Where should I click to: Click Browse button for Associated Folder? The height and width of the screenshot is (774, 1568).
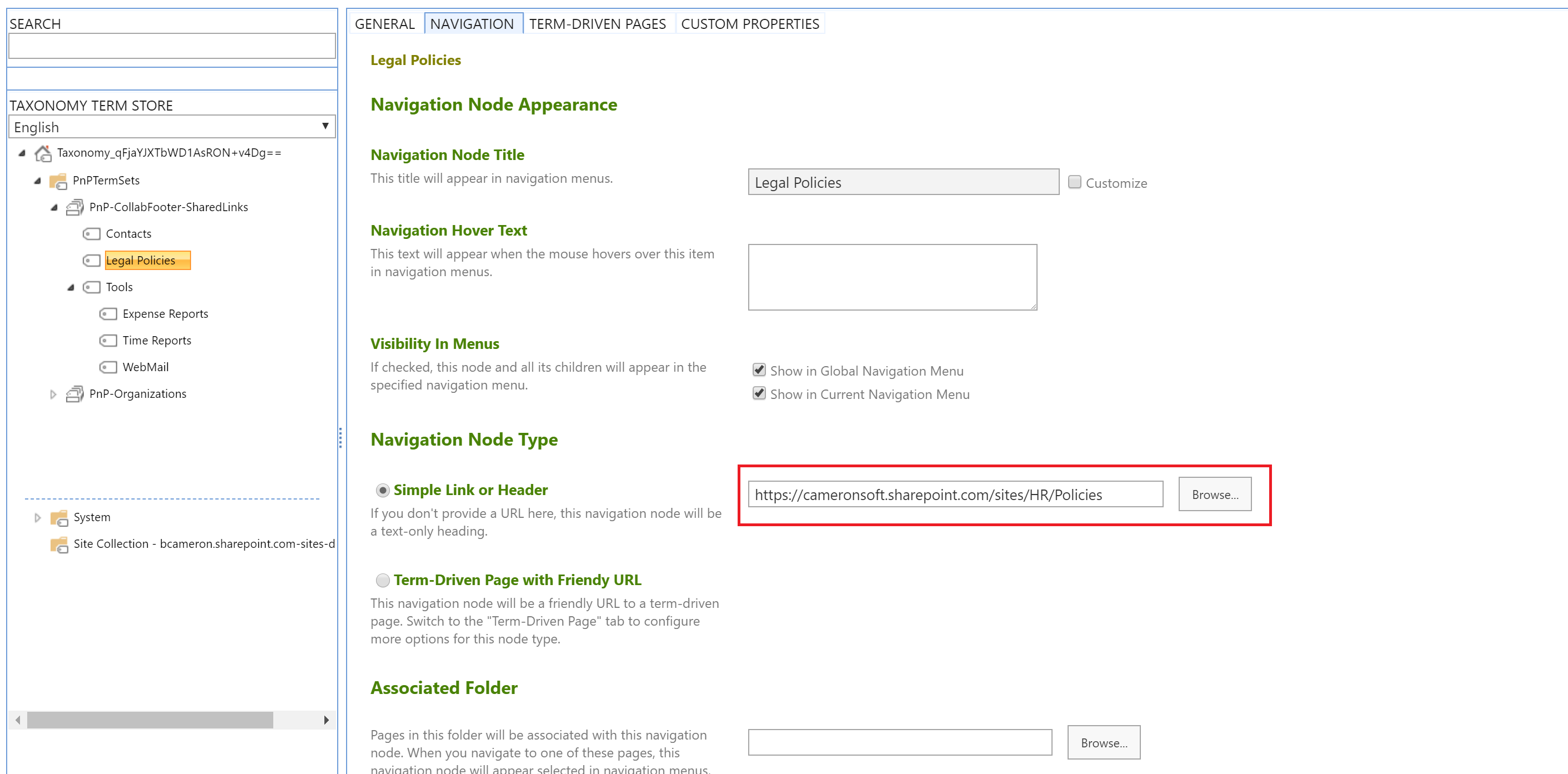1103,742
